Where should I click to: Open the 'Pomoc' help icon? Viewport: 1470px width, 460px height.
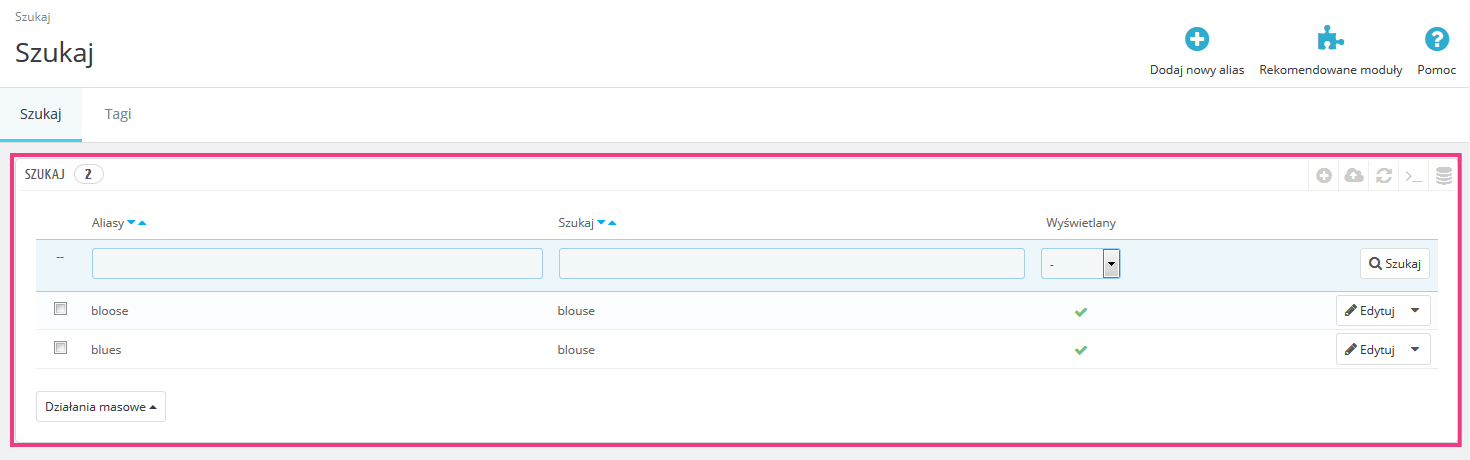[x=1437, y=40]
